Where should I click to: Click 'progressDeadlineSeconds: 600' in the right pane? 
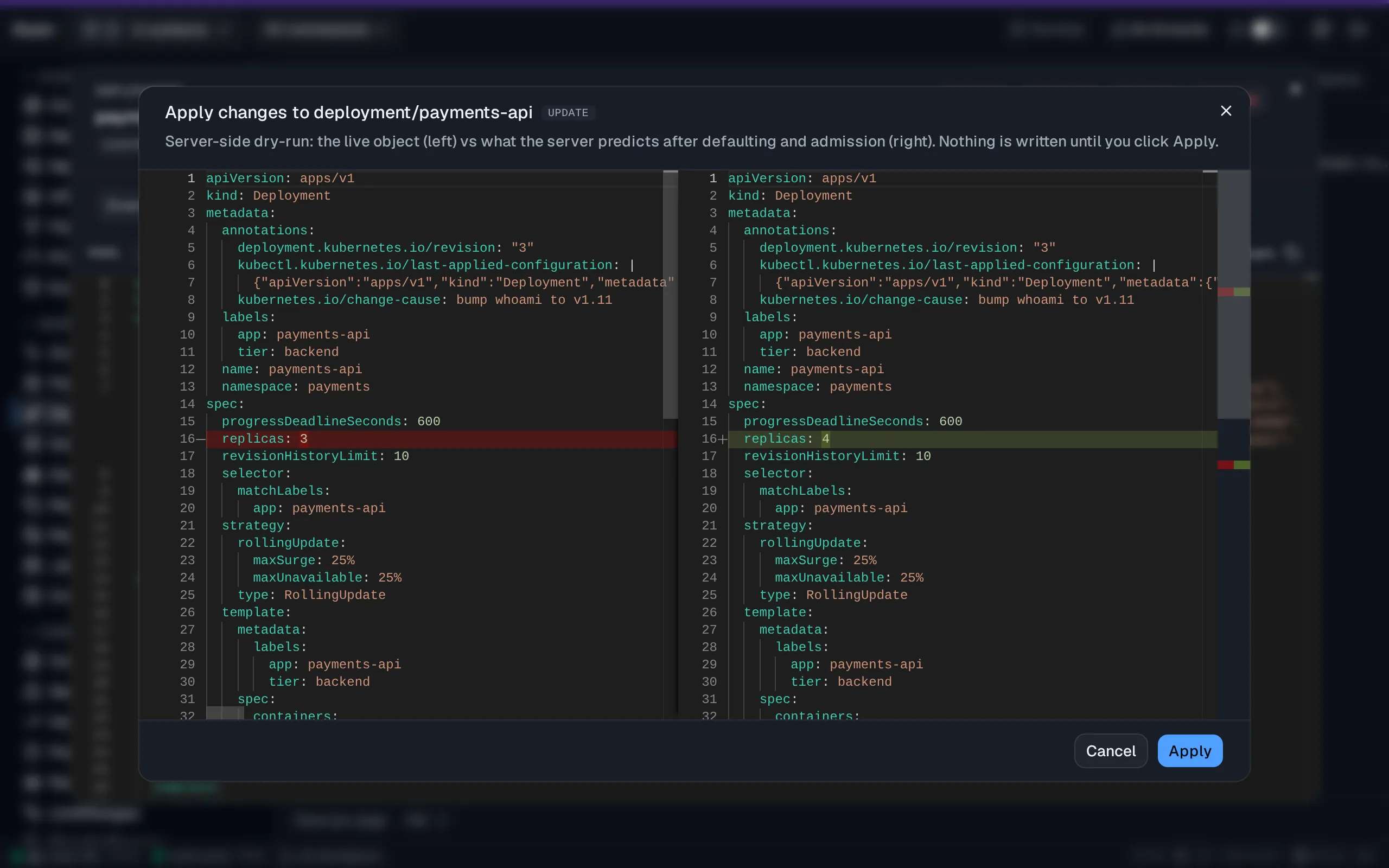[852, 422]
